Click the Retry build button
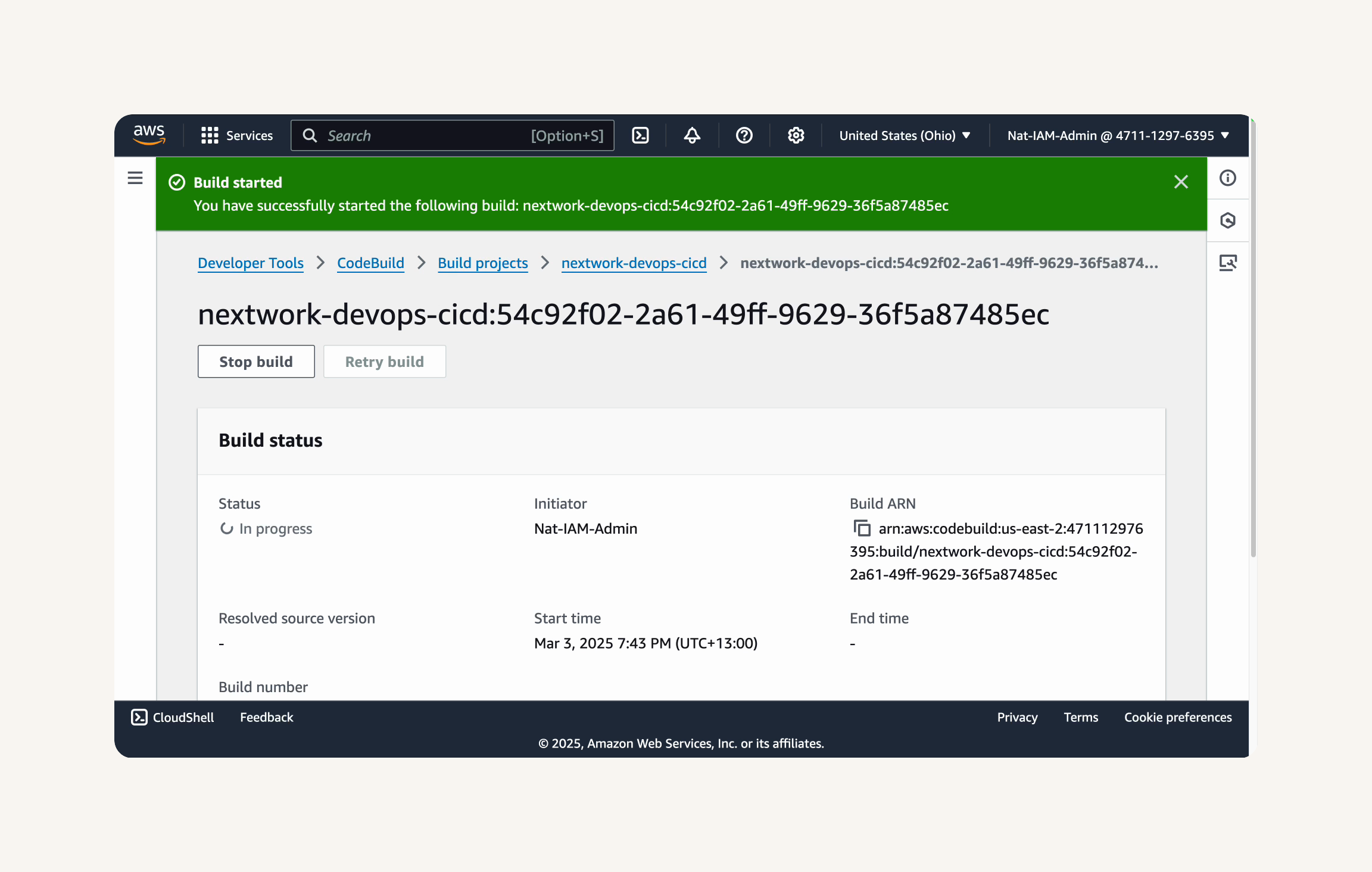This screenshot has width=1372, height=872. point(385,362)
